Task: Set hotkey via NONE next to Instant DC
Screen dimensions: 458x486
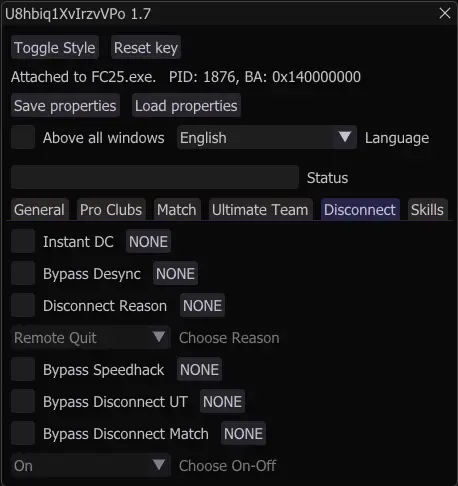Action: coord(148,241)
